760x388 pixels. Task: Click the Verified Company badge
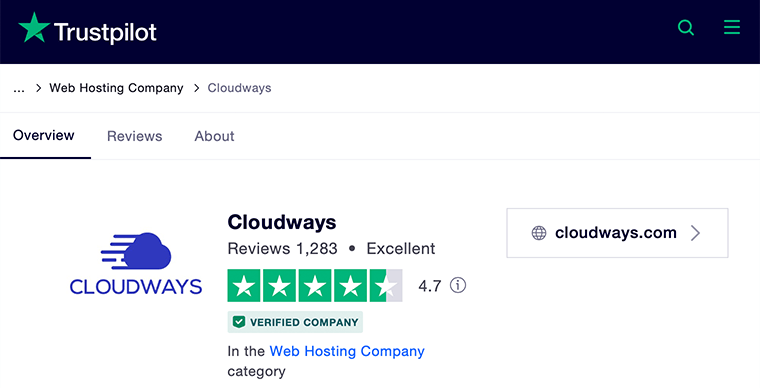[295, 322]
